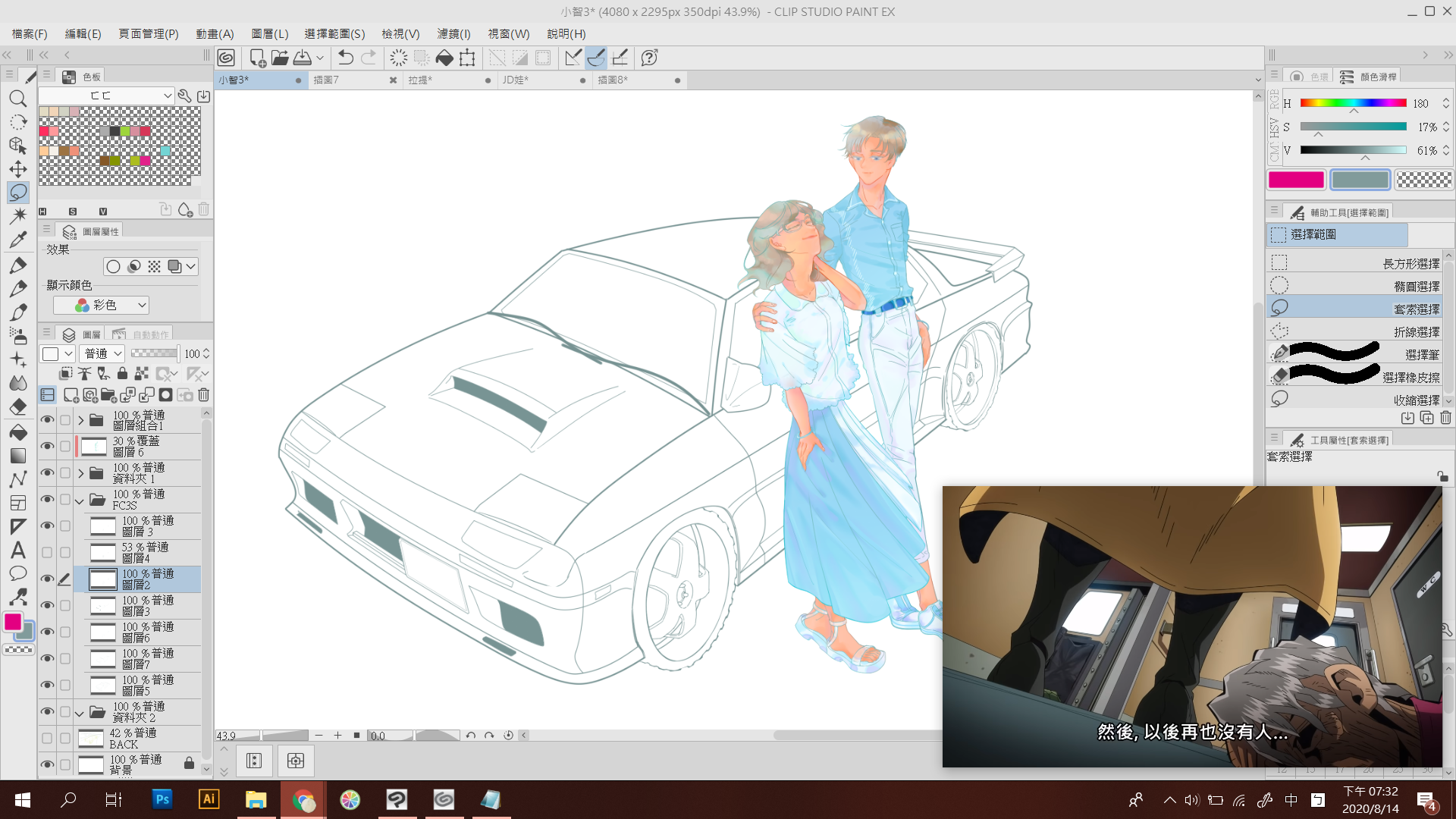Select 長方形選擇 sub tool
The width and height of the screenshot is (1456, 819).
[1354, 263]
